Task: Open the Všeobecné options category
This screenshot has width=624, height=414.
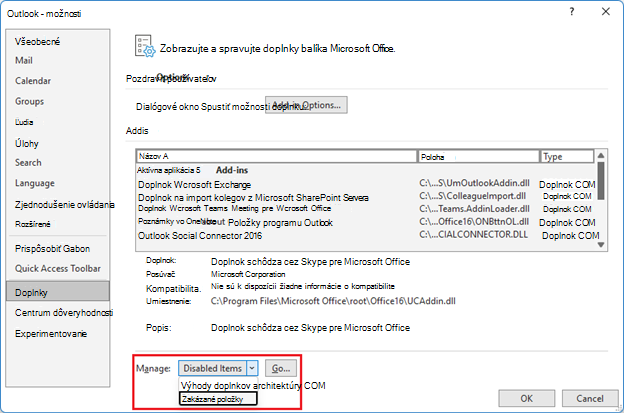Action: click(37, 41)
